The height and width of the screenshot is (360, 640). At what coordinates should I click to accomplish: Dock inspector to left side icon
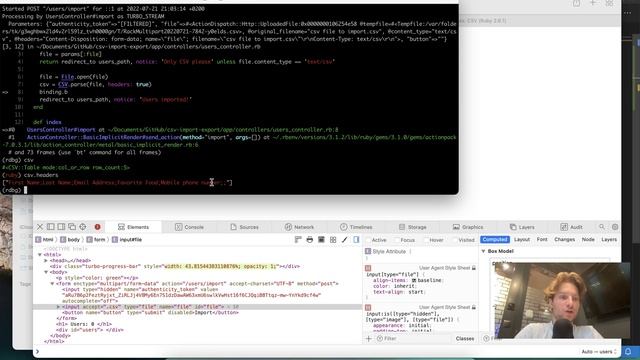[51, 227]
